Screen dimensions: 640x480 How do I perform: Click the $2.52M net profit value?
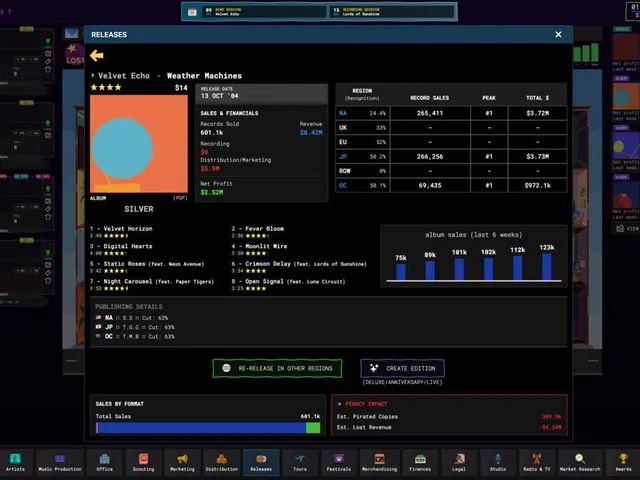click(x=212, y=192)
